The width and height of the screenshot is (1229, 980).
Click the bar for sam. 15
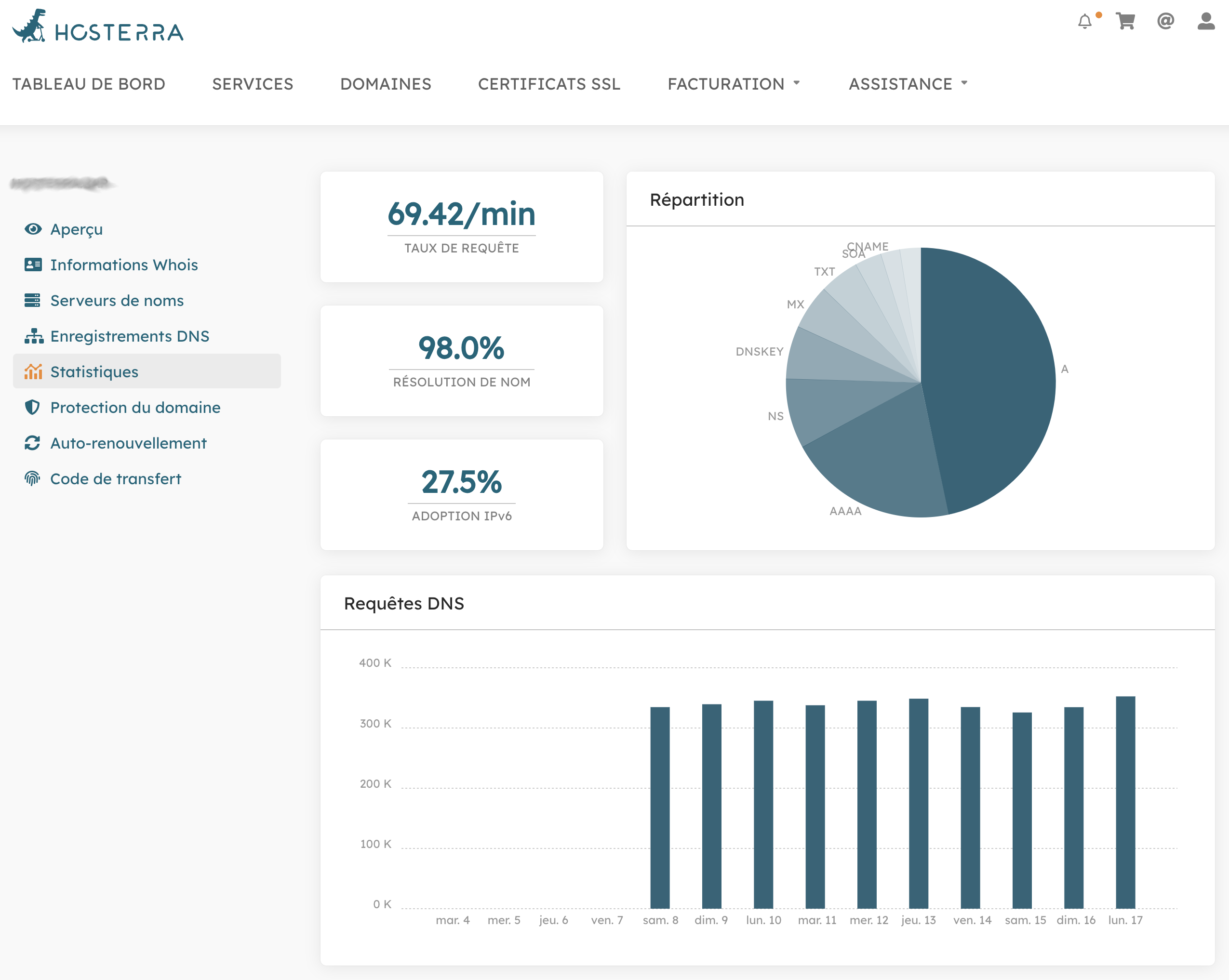pos(1022,810)
